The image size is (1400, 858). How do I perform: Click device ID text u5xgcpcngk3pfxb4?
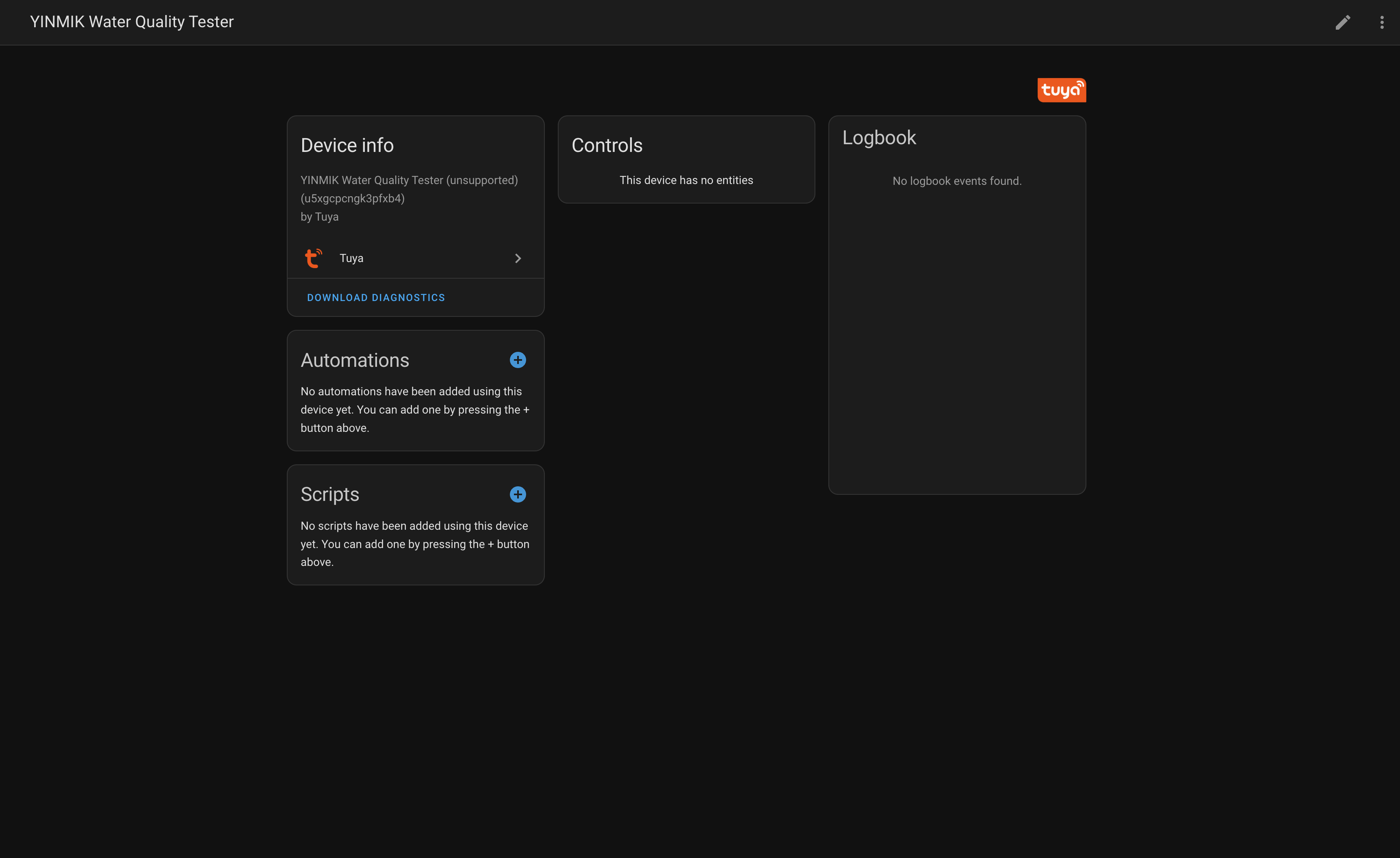[x=352, y=198]
